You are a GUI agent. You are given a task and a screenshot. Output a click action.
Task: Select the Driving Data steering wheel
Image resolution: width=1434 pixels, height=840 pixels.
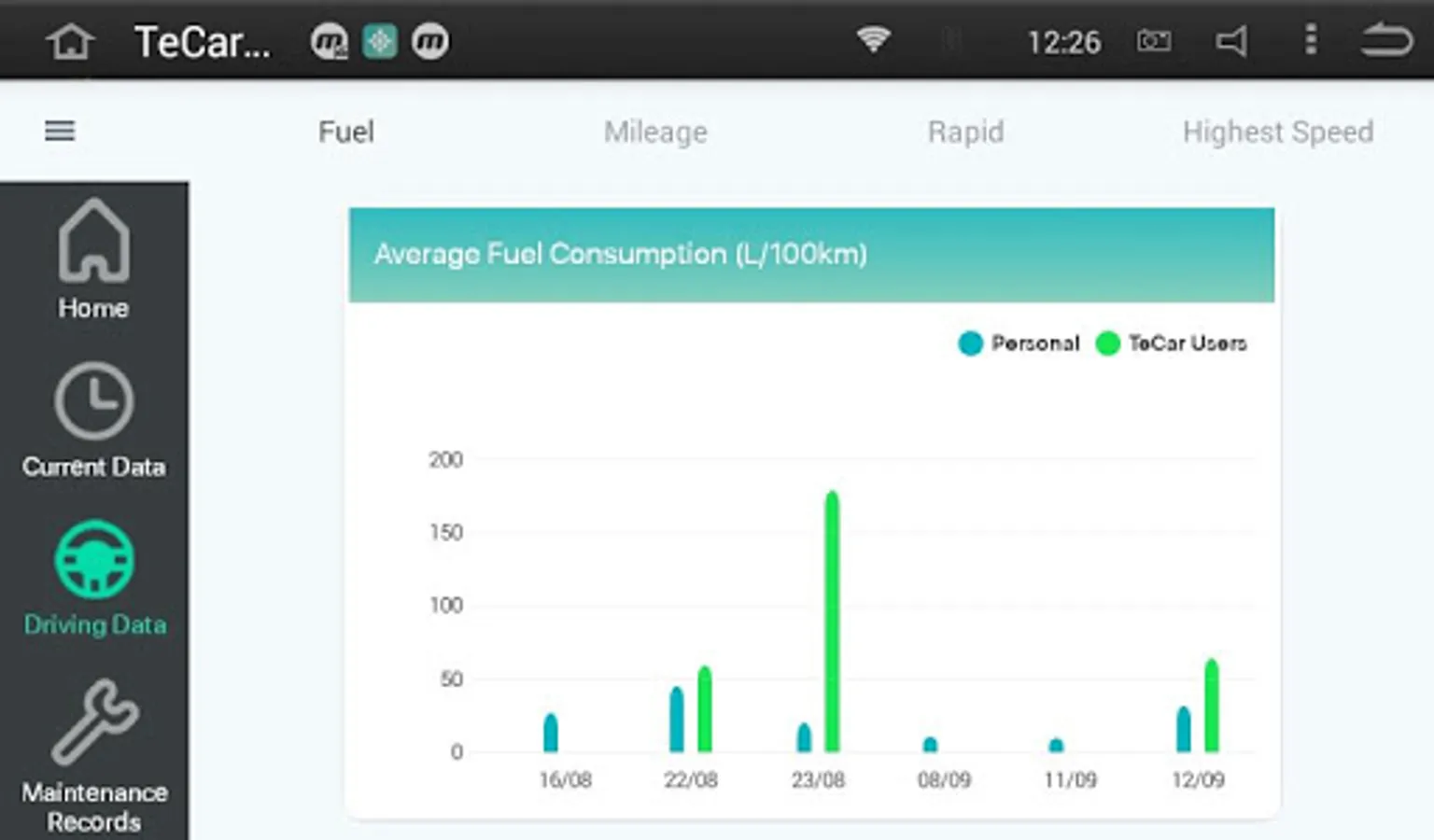(94, 559)
